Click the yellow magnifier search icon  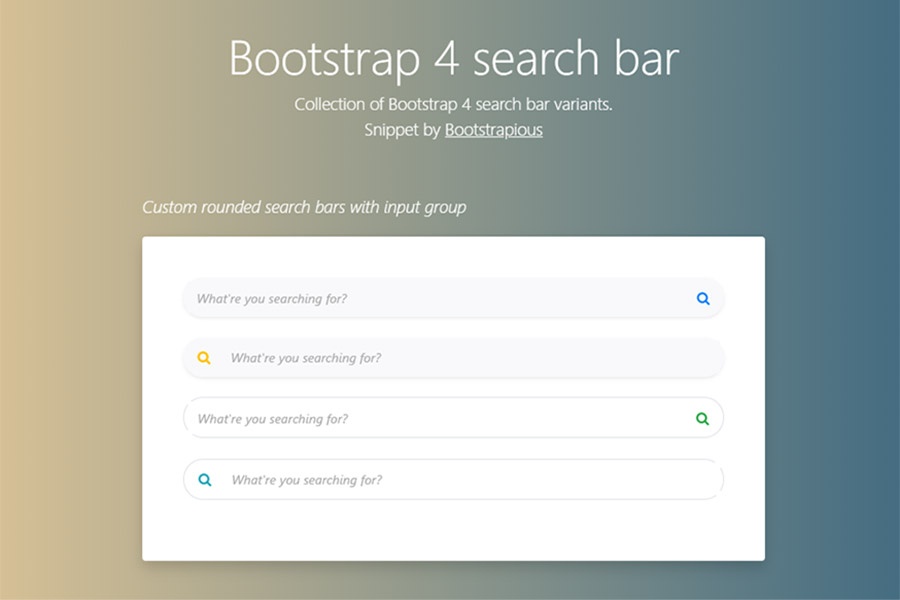(x=204, y=358)
